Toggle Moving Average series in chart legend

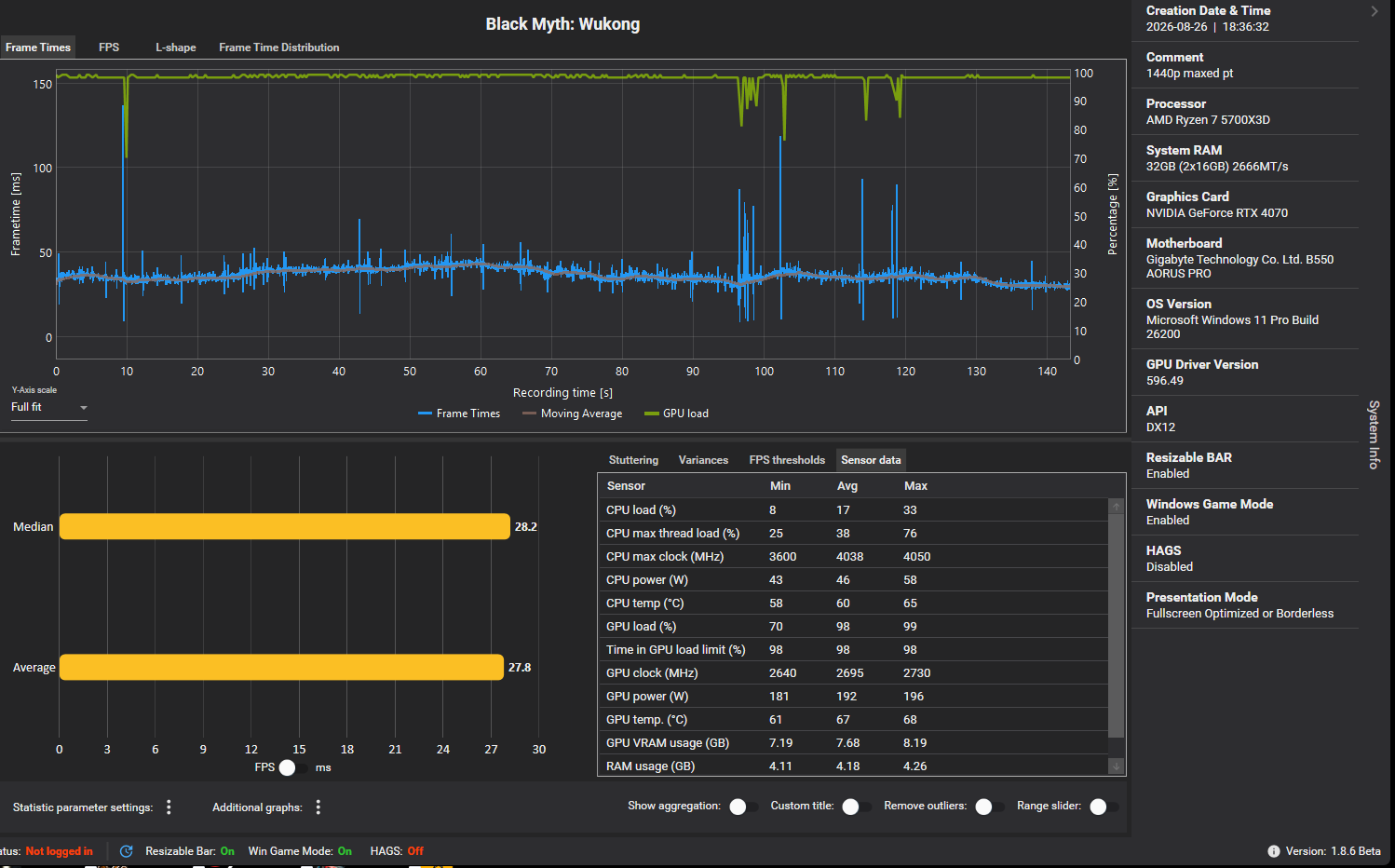(573, 414)
